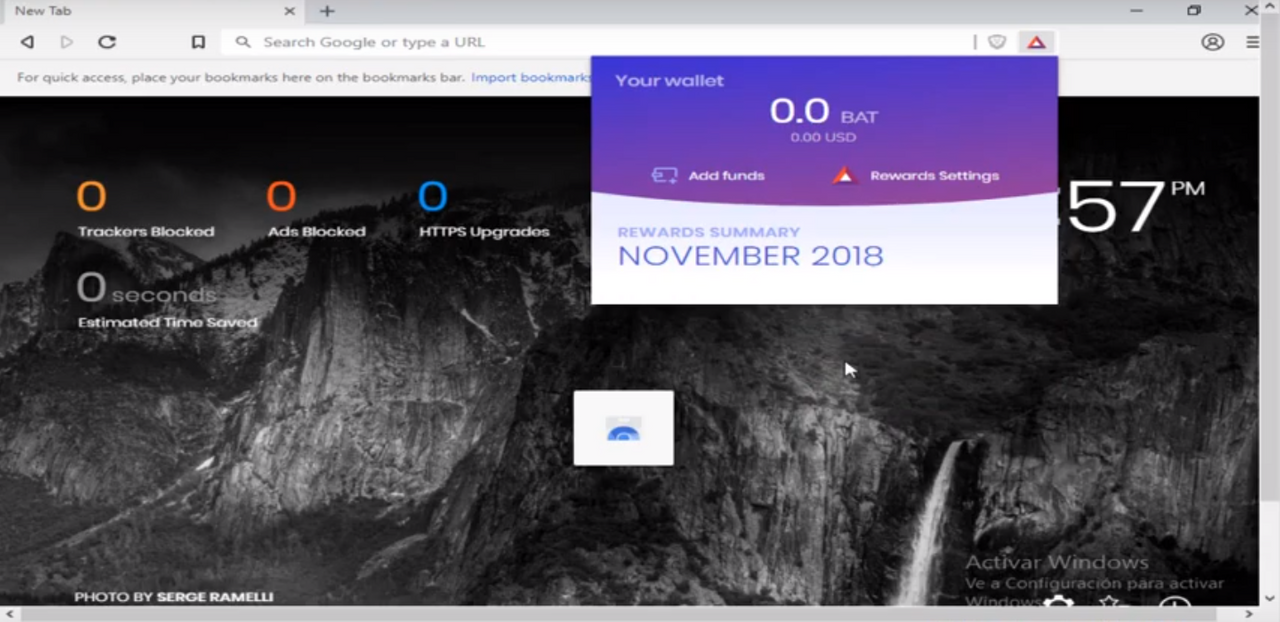
Task: Click the 0.0 BAT balance
Action: (823, 111)
